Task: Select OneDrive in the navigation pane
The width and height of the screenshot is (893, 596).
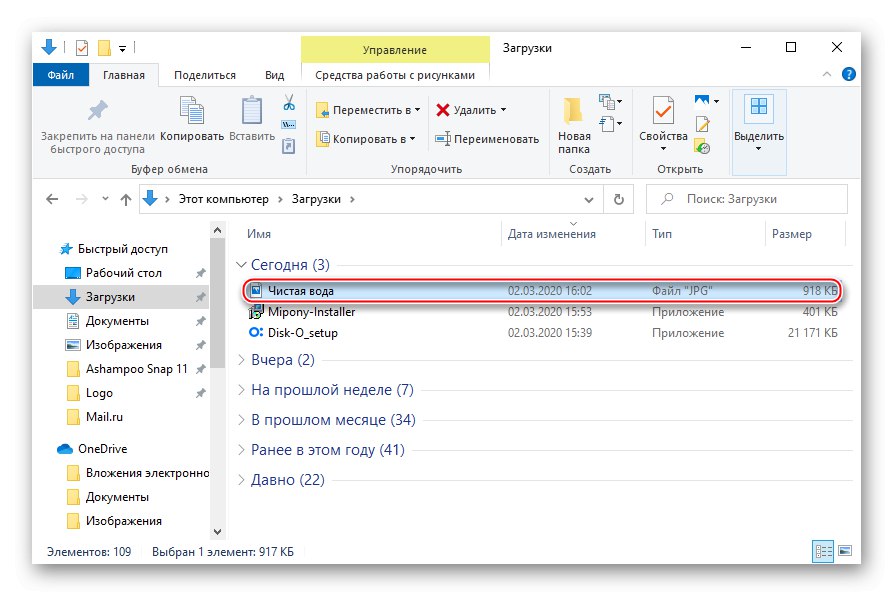Action: coord(103,449)
